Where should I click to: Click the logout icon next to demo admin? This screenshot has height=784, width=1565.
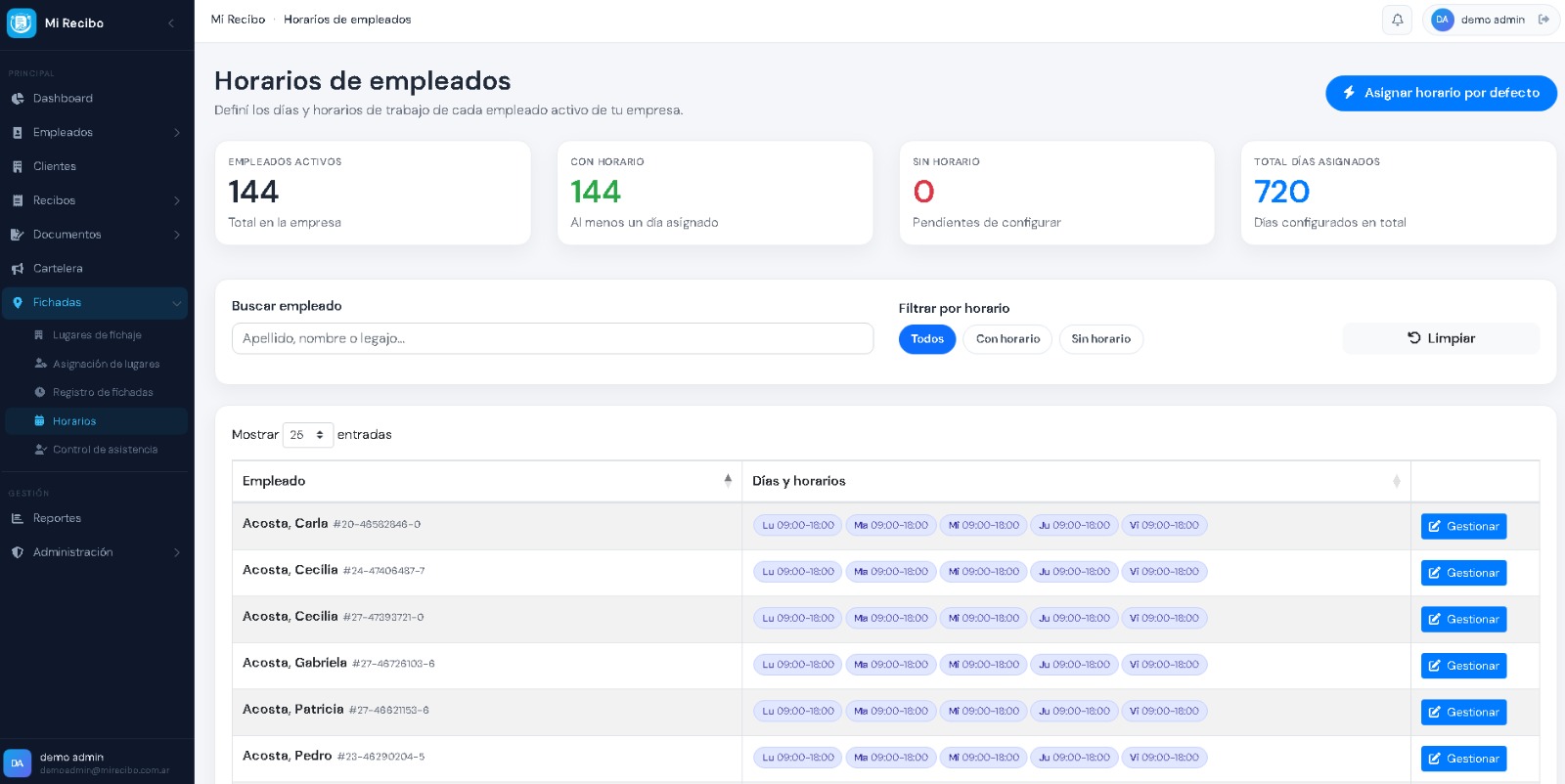pyautogui.click(x=1543, y=20)
